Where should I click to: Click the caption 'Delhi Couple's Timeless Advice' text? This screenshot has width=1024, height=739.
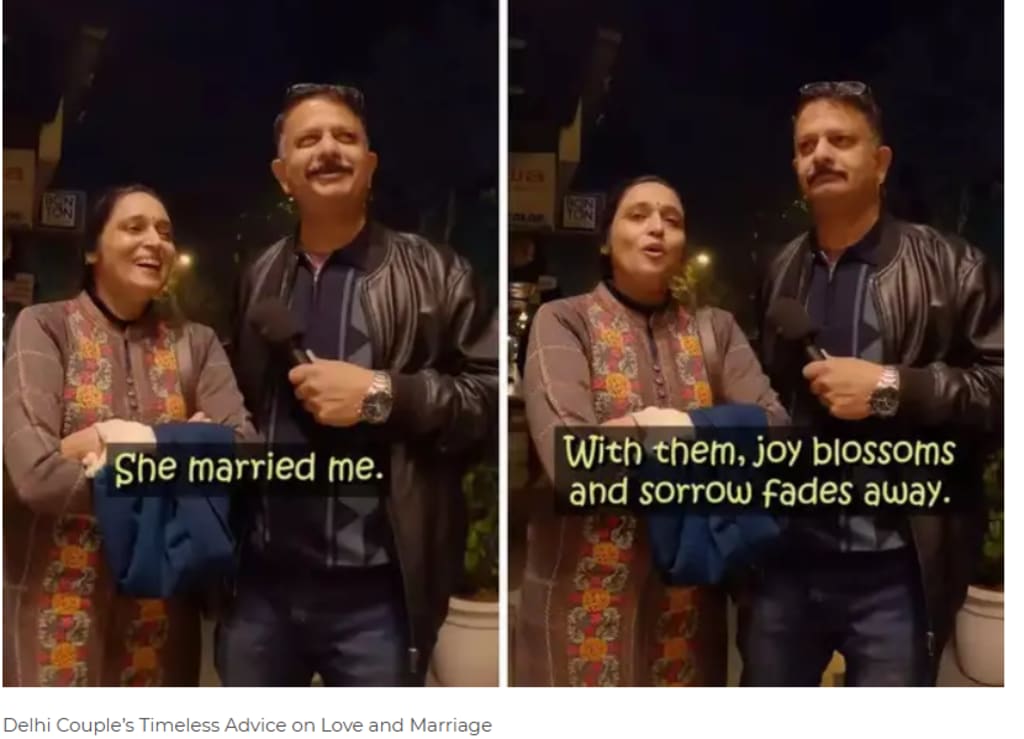(x=248, y=725)
